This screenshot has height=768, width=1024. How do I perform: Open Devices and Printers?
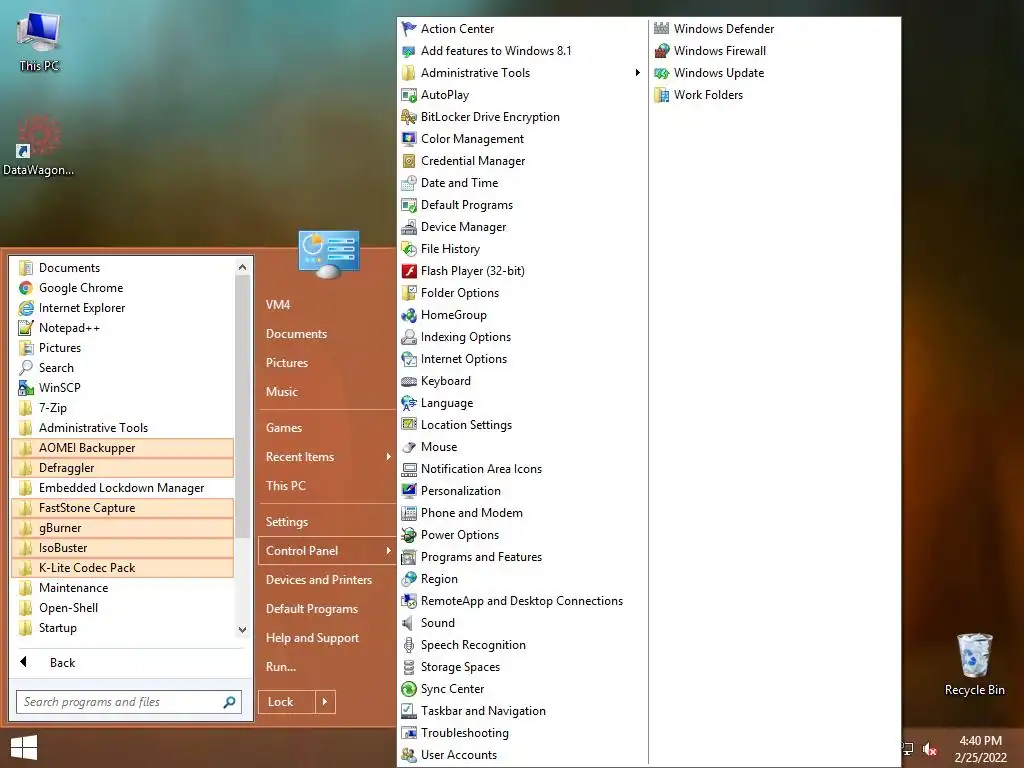pos(319,580)
